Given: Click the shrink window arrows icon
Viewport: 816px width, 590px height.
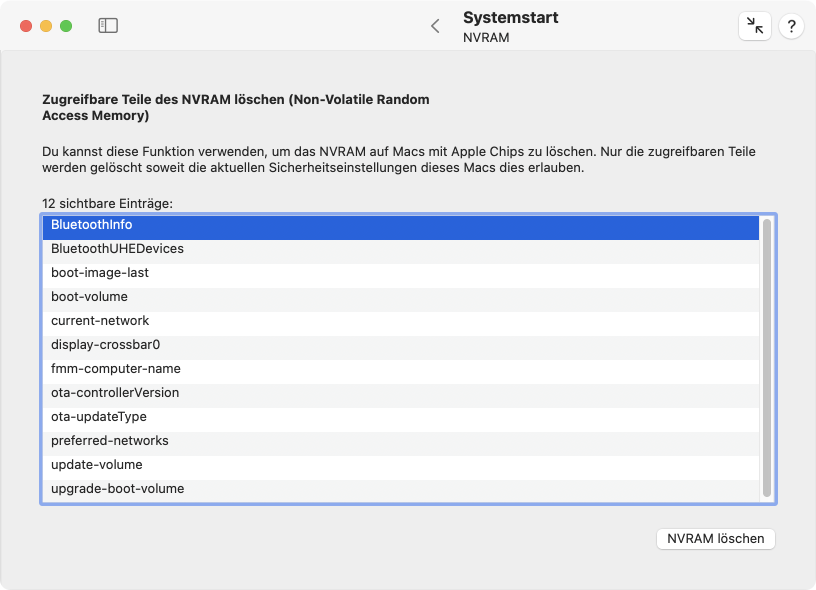Looking at the screenshot, I should (x=755, y=25).
